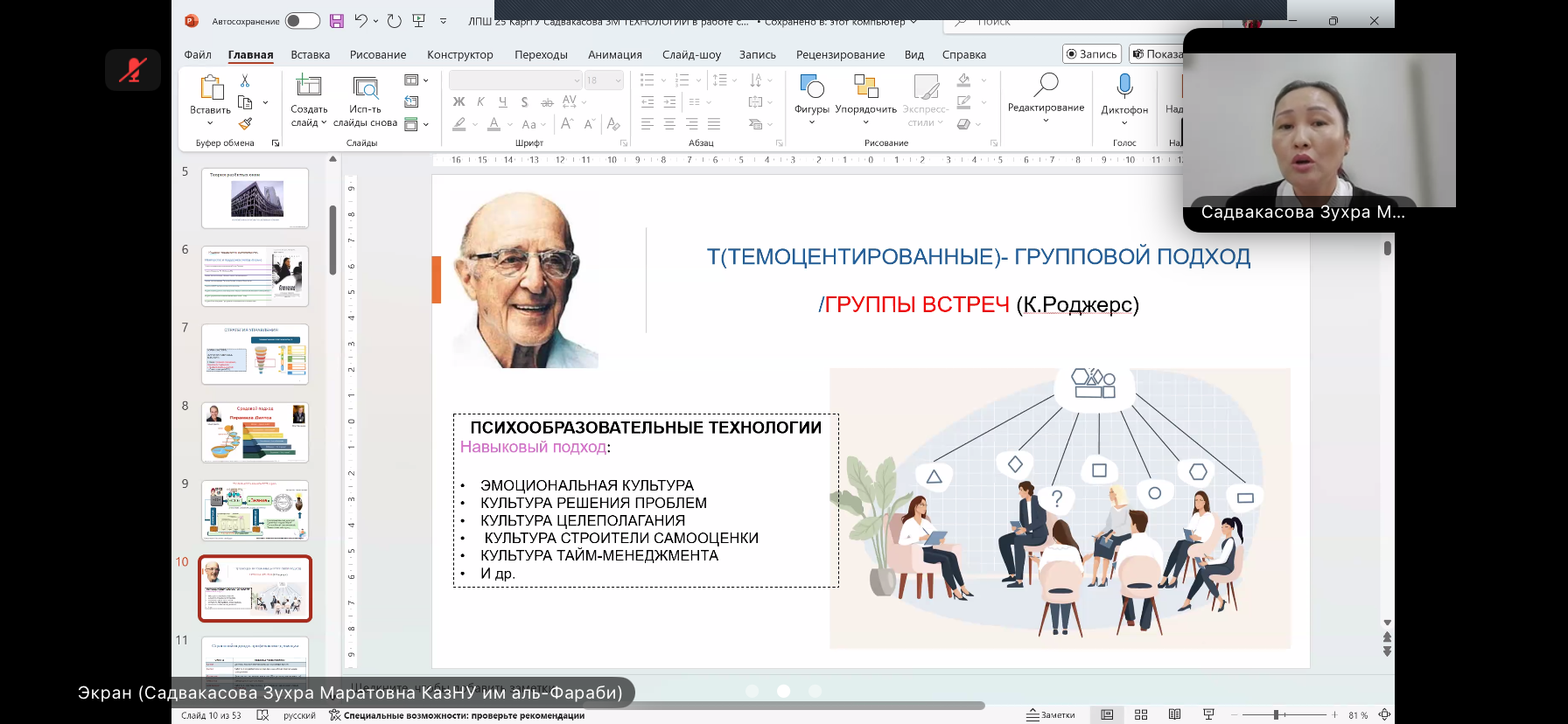Image resolution: width=1568 pixels, height=724 pixels.
Task: Click the Font (Шрифт) group dialog launcher
Action: (x=624, y=143)
